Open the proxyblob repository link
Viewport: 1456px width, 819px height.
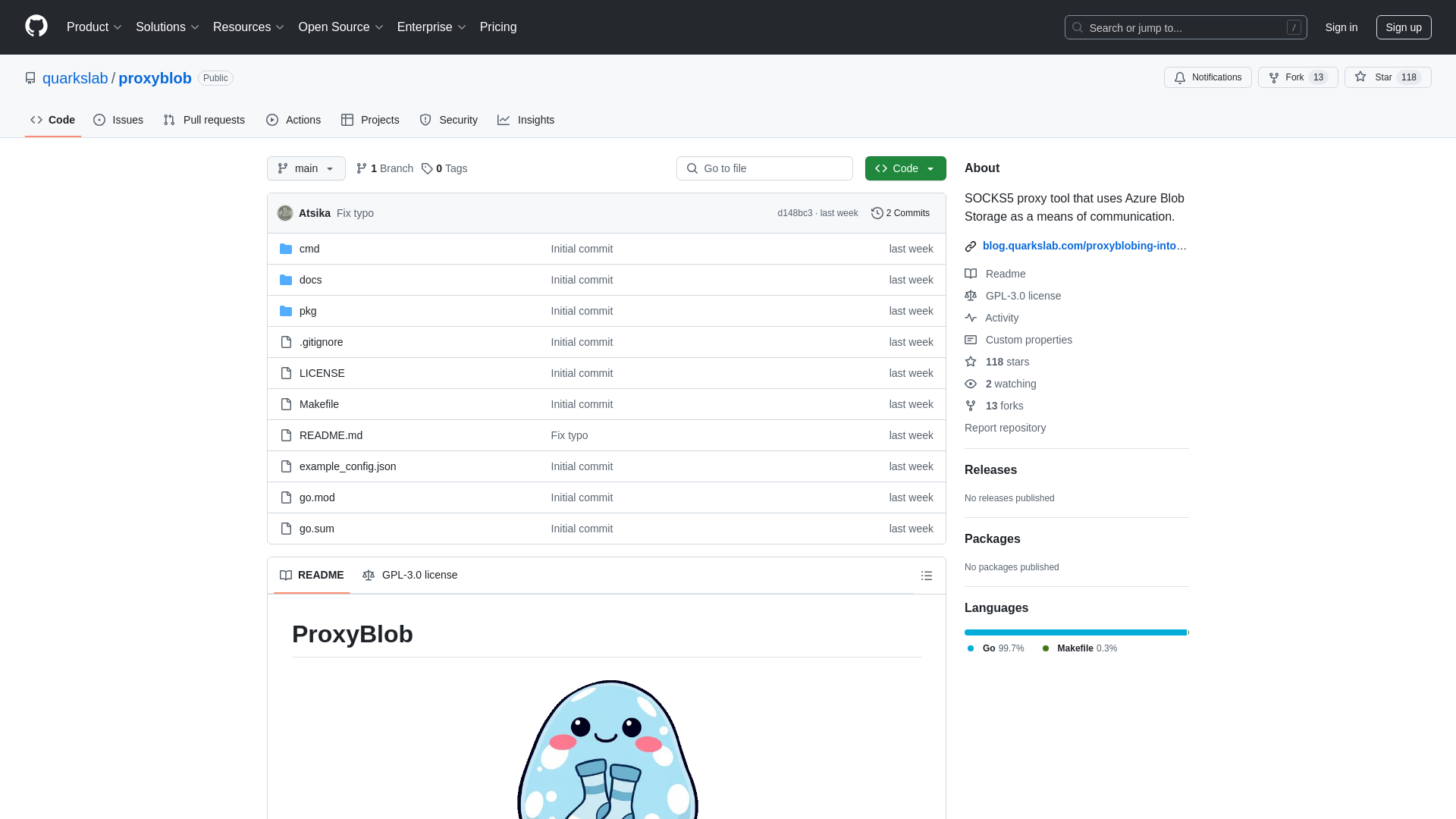(155, 78)
